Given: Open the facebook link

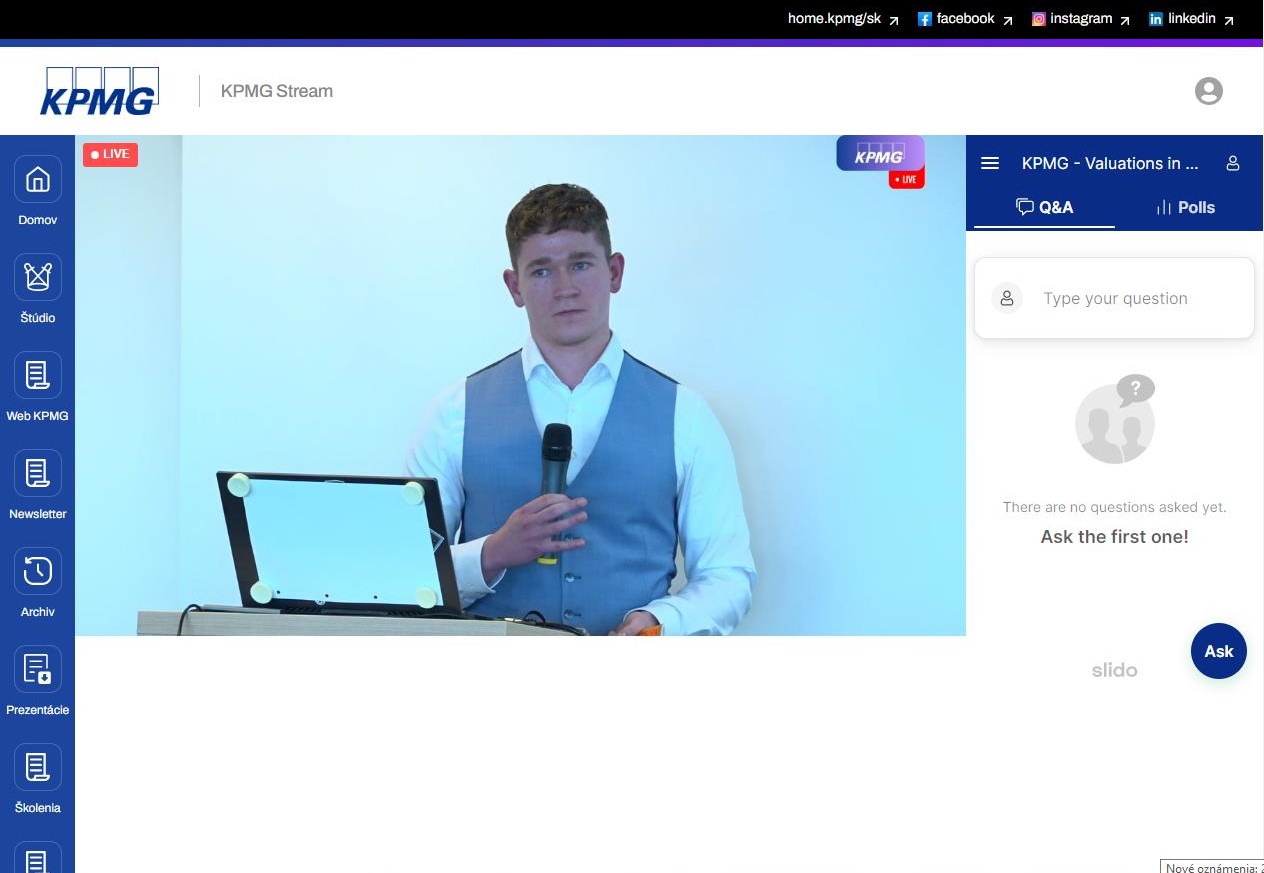Looking at the screenshot, I should (x=965, y=19).
